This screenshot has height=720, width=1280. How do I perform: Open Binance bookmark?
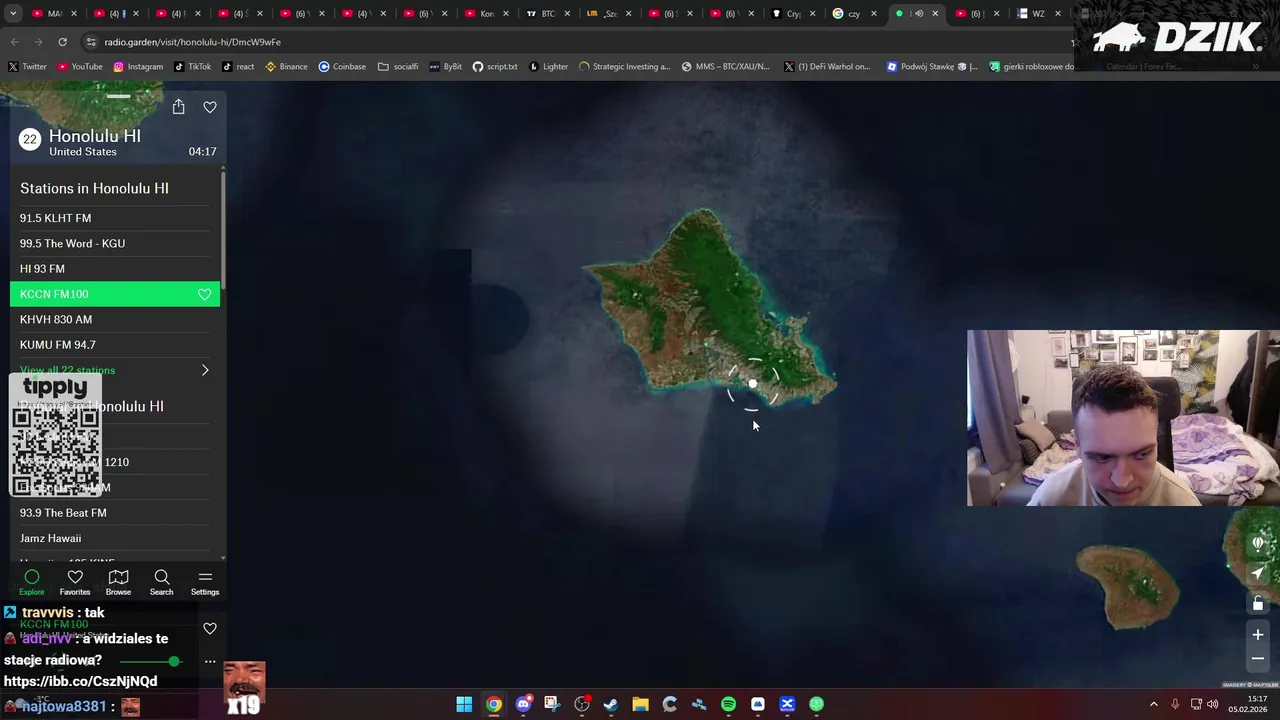pyautogui.click(x=286, y=66)
